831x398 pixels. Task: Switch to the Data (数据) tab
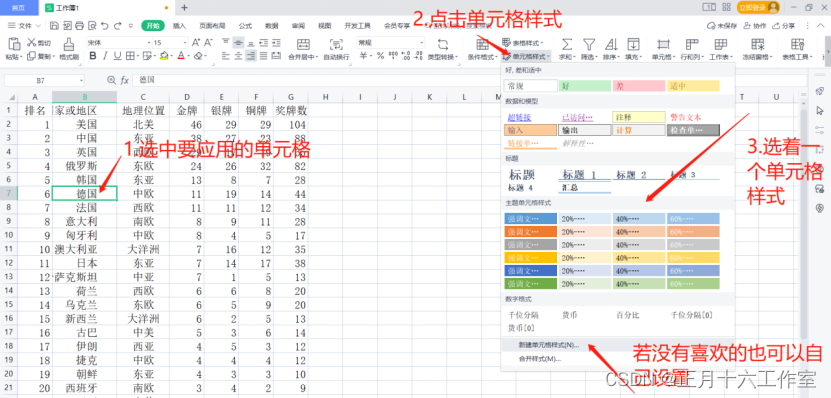pyautogui.click(x=272, y=25)
